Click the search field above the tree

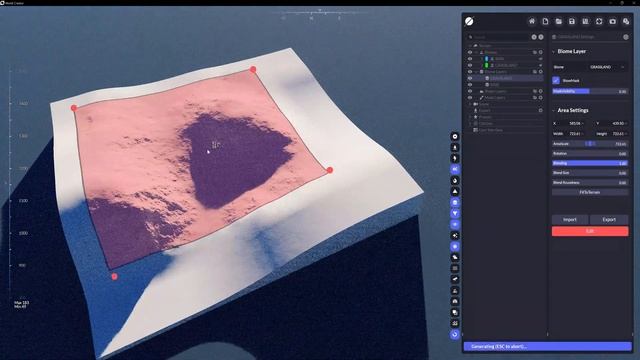tap(499, 37)
